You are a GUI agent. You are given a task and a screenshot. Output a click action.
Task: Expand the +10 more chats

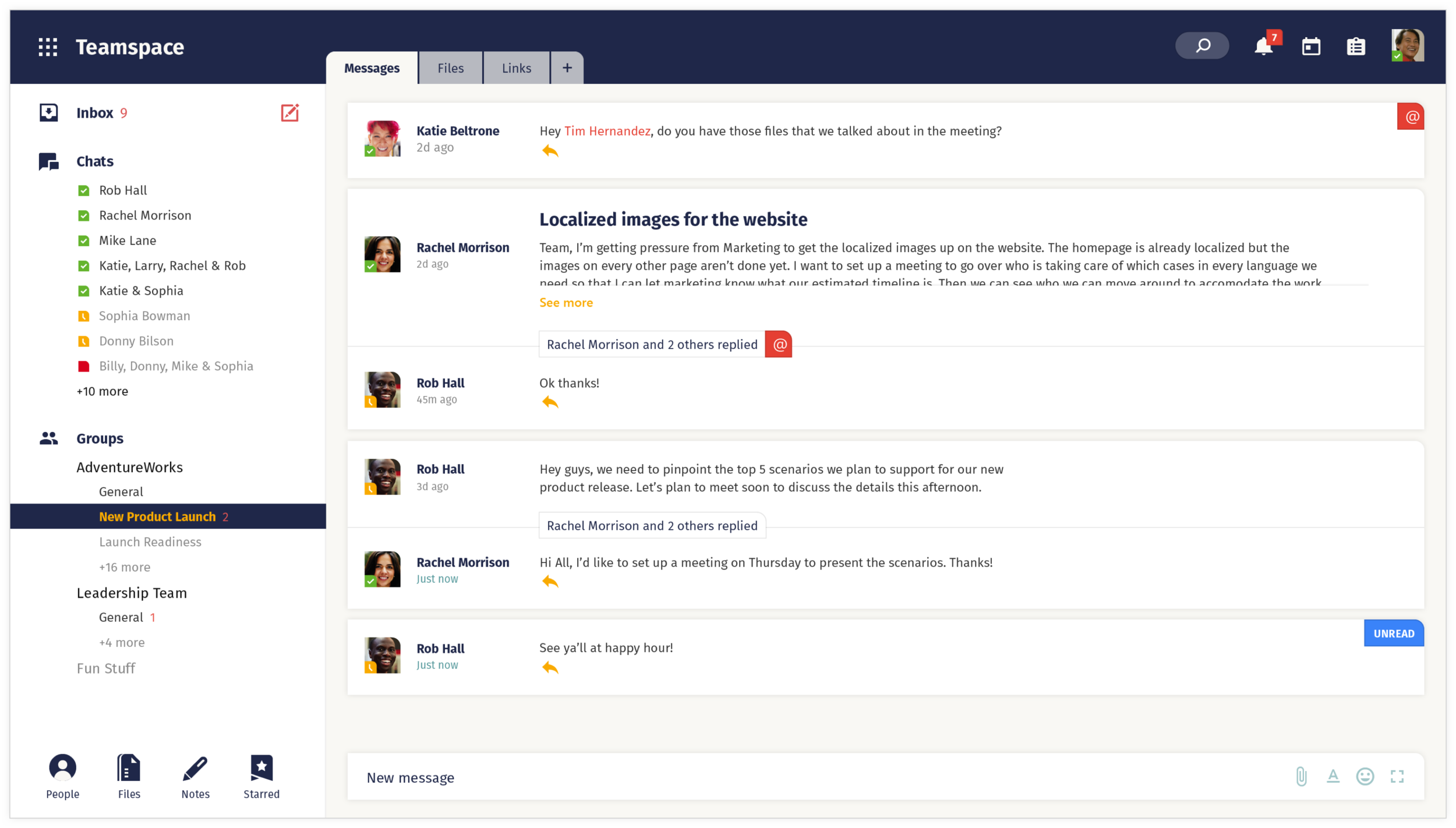(103, 391)
